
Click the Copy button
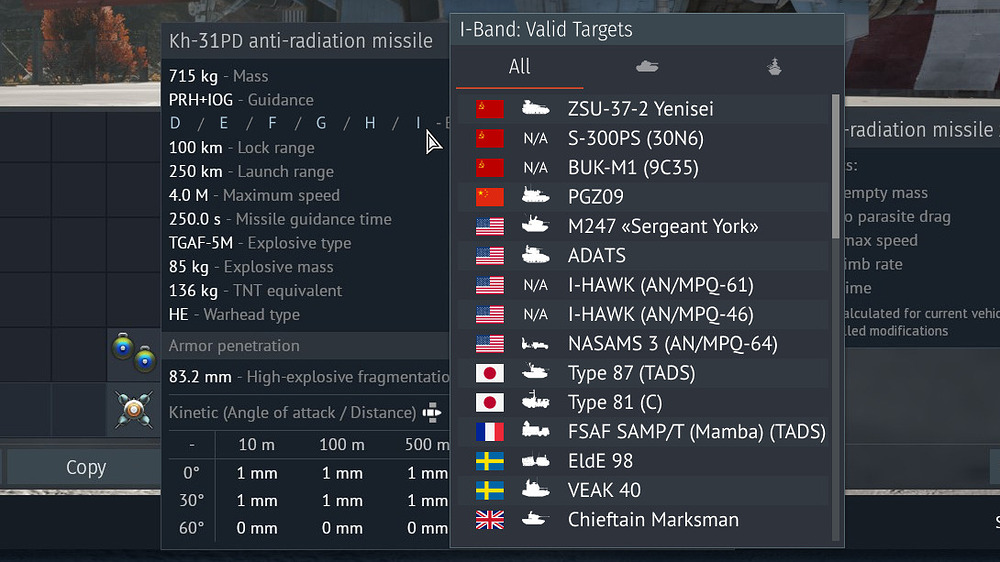85,468
